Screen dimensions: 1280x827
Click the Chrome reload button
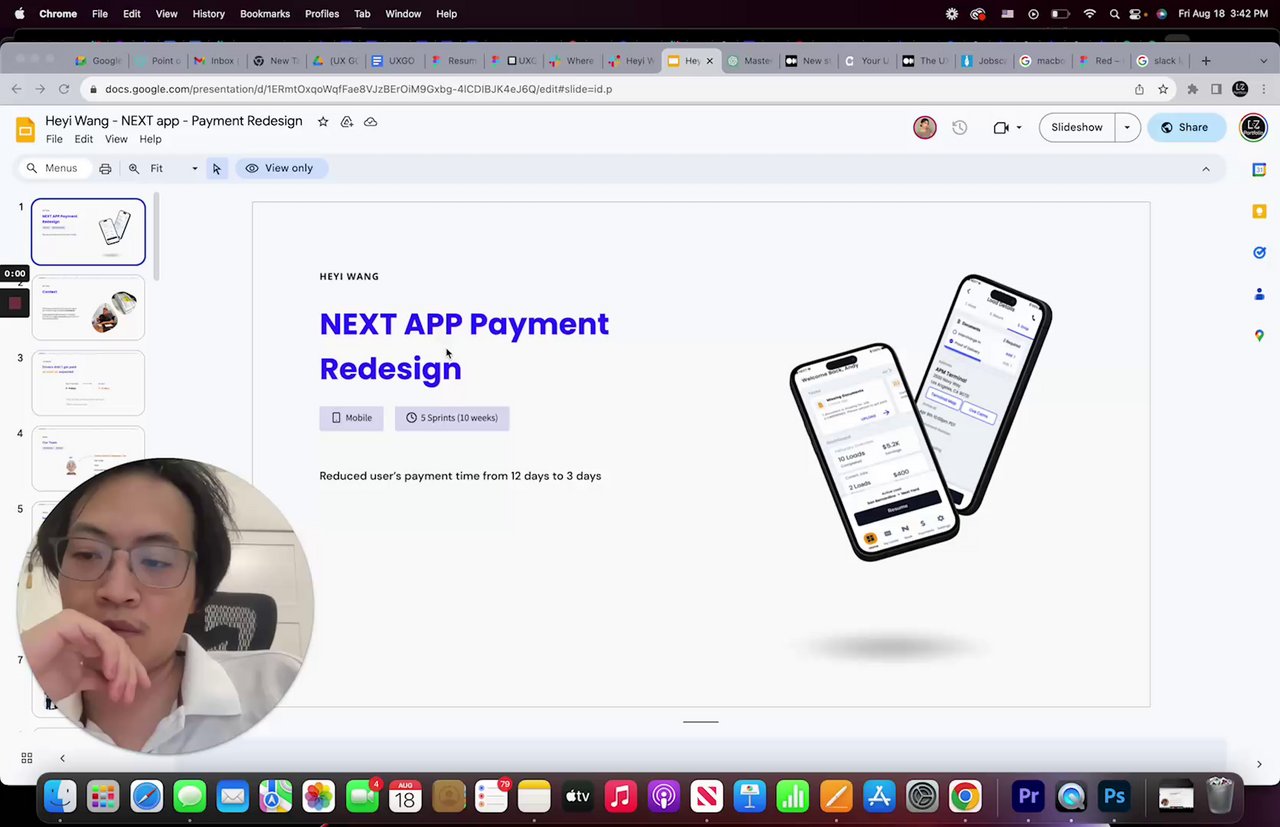(x=64, y=89)
